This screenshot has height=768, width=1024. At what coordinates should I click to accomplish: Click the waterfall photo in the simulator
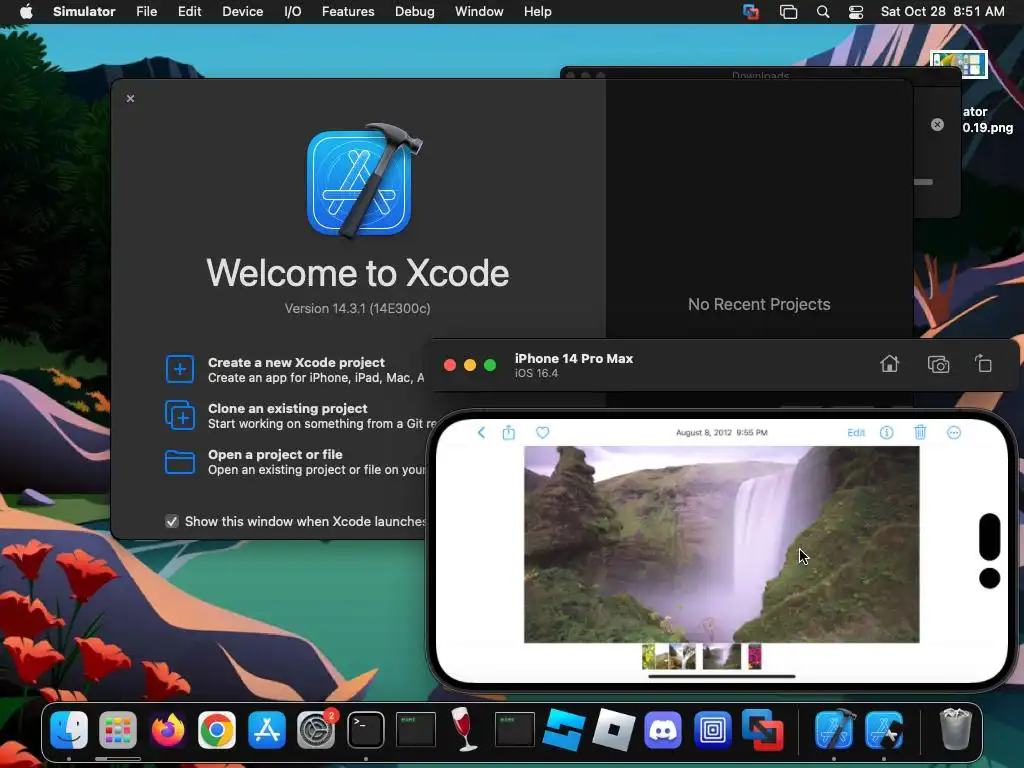[722, 544]
